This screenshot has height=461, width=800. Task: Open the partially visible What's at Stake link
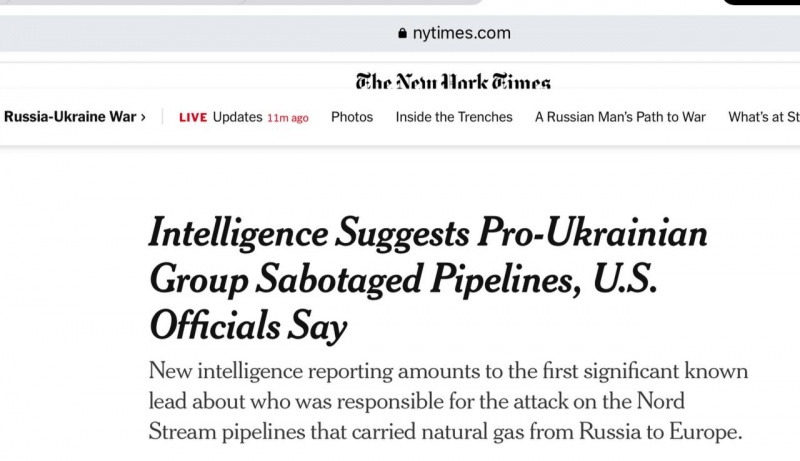click(x=763, y=117)
